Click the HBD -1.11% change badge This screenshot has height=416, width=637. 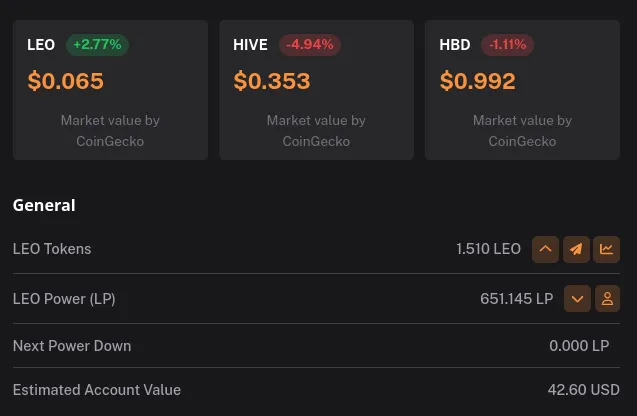coord(507,45)
